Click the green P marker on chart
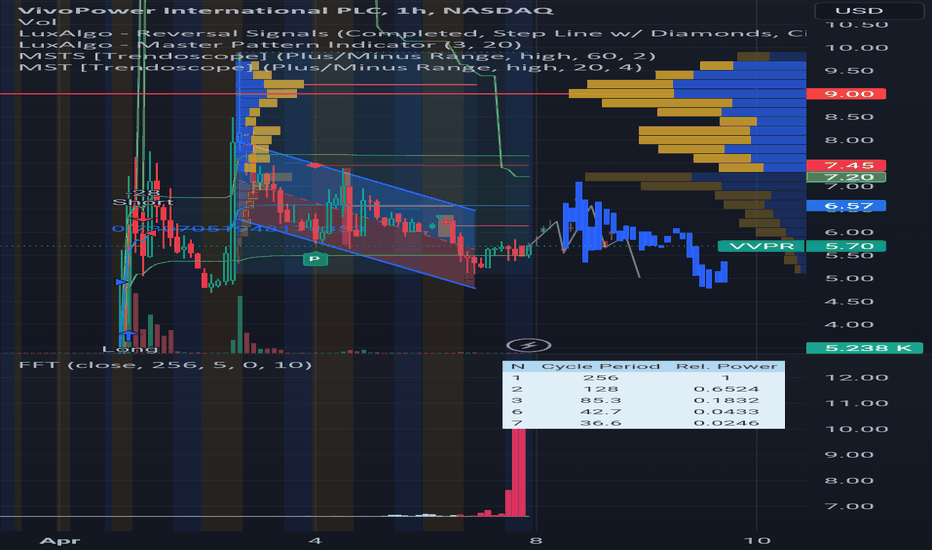Viewport: 932px width, 550px height. 315,259
